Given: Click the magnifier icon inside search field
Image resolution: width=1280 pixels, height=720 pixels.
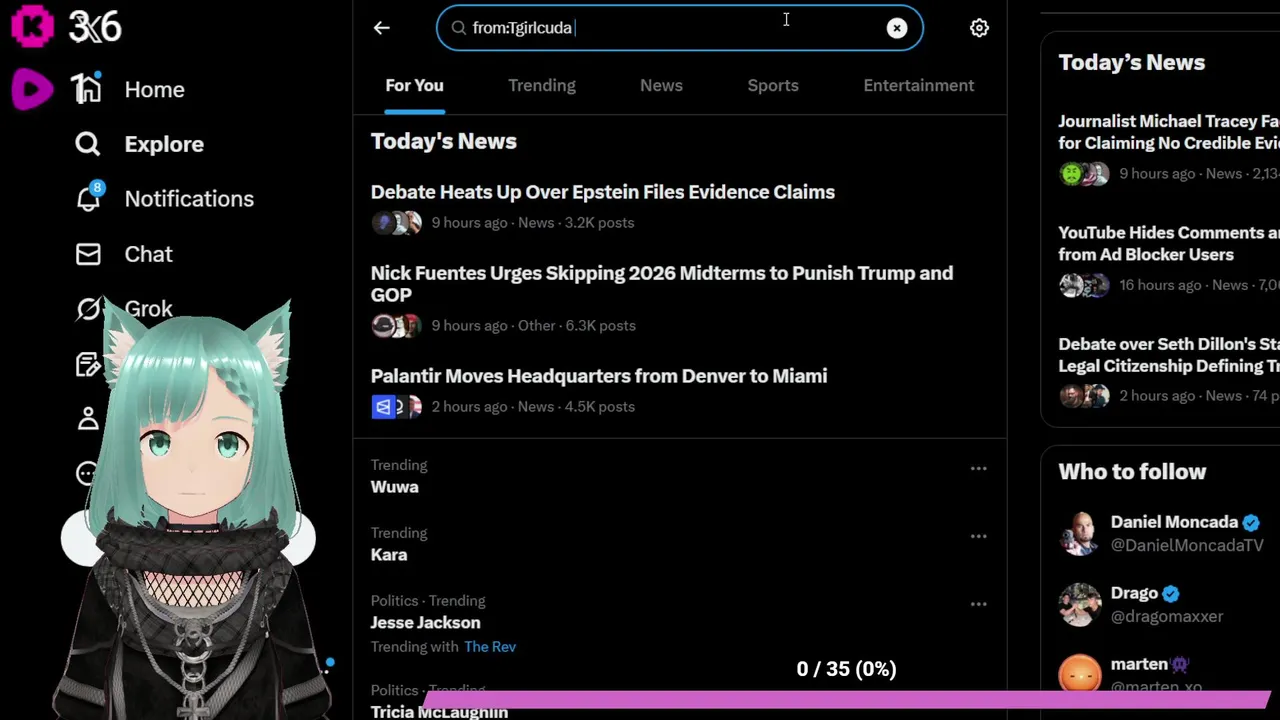Looking at the screenshot, I should (x=459, y=28).
